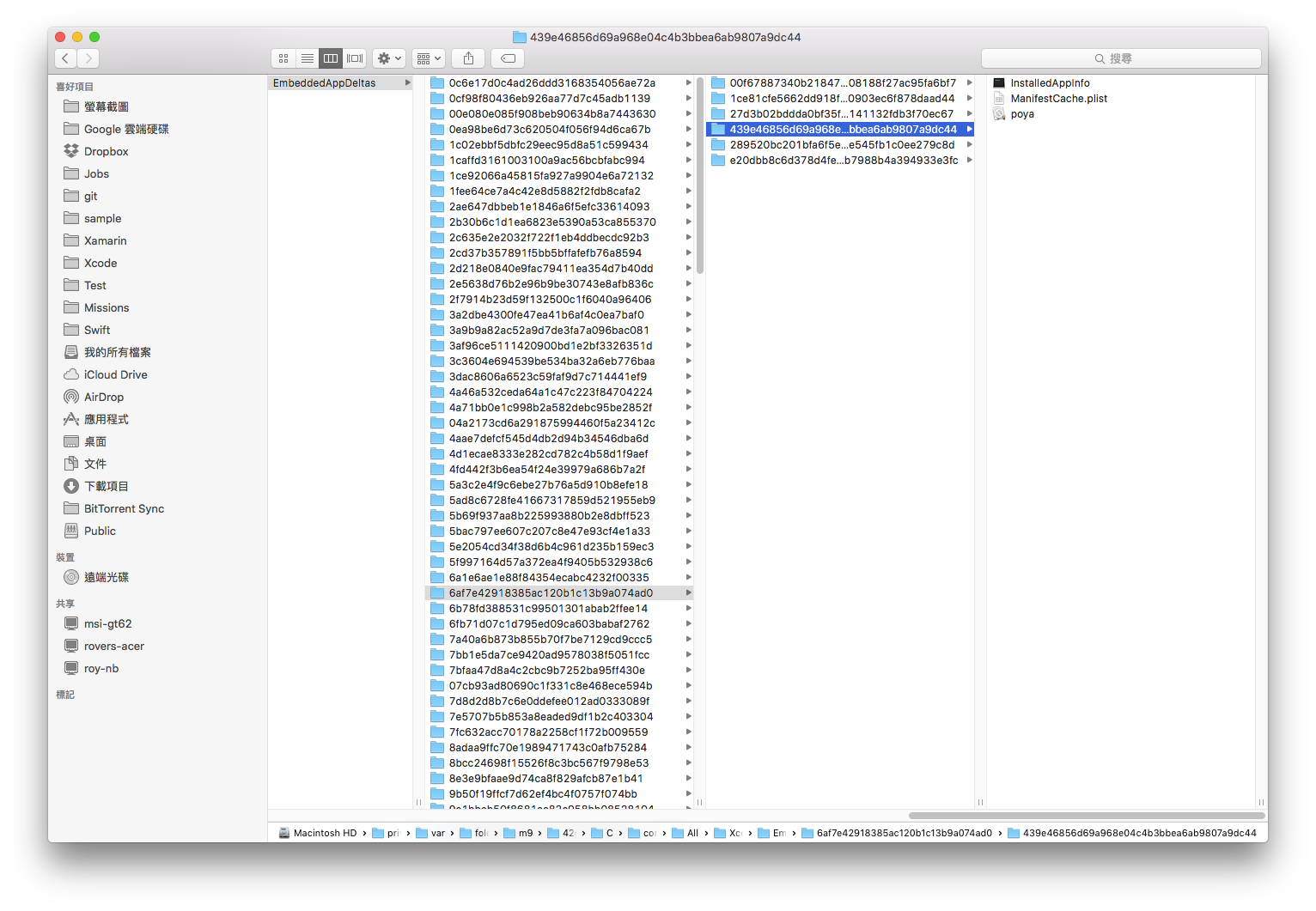Select the InstalledAppInfo file
Viewport: 1316px width, 911px height.
pyautogui.click(x=1050, y=83)
